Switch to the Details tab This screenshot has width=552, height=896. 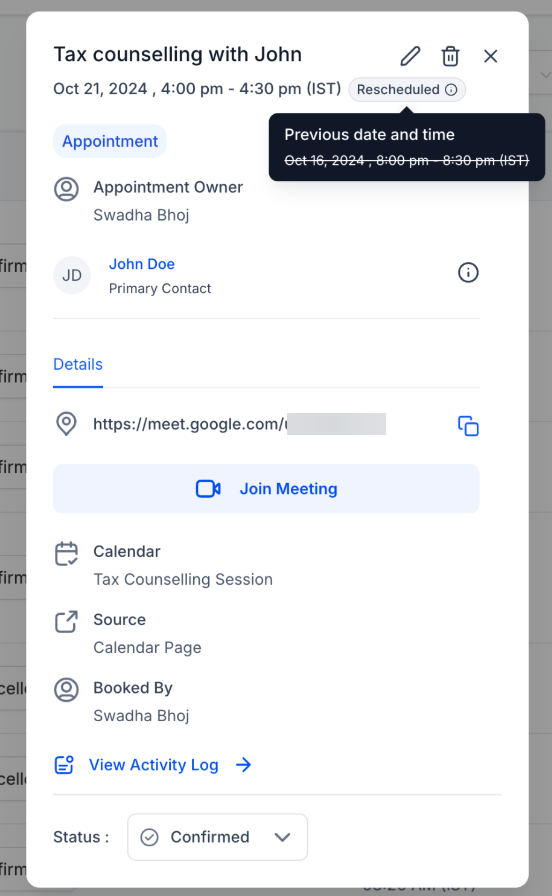tap(78, 365)
